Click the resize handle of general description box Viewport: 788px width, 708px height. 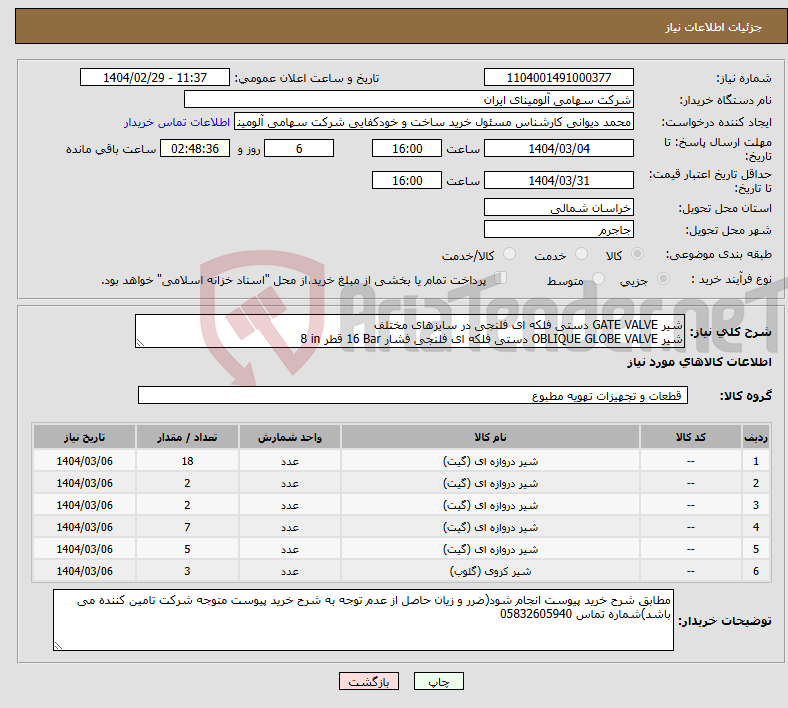point(140,343)
